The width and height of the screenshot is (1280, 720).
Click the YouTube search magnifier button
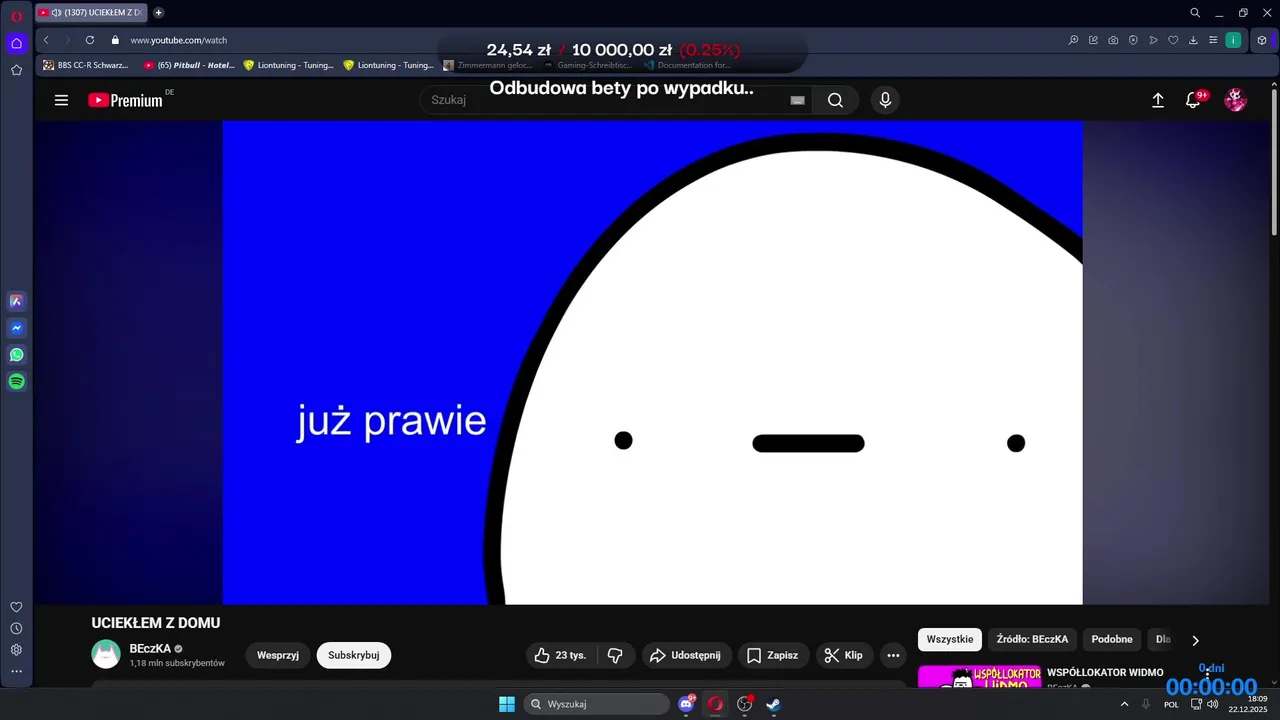click(x=836, y=100)
